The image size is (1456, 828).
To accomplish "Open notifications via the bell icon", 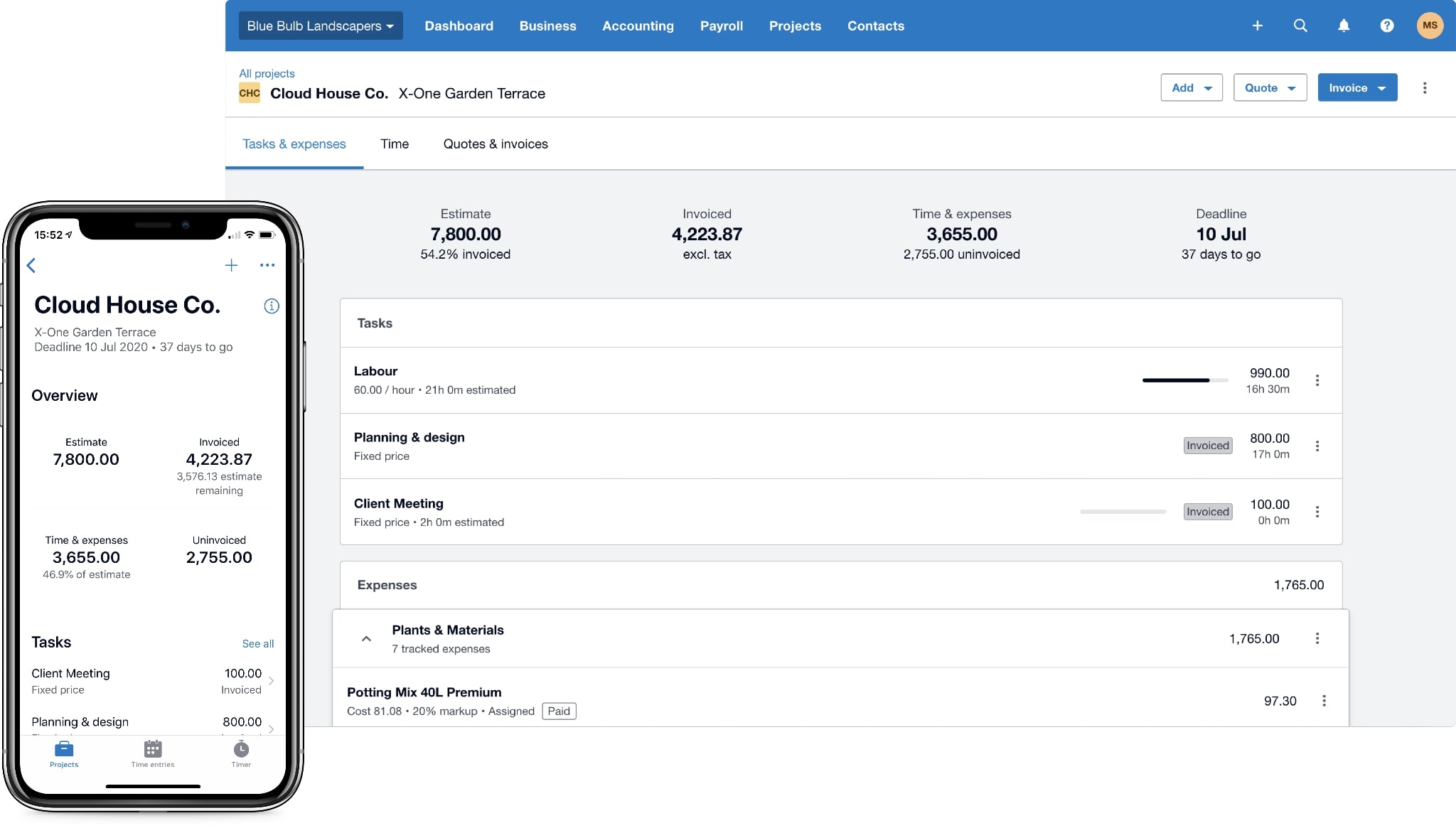I will (1343, 26).
